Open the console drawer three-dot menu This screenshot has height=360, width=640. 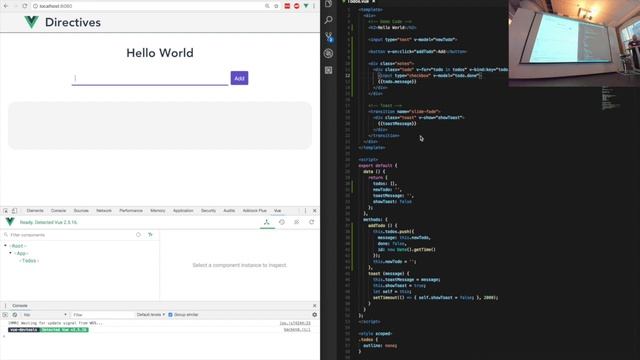pos(5,306)
